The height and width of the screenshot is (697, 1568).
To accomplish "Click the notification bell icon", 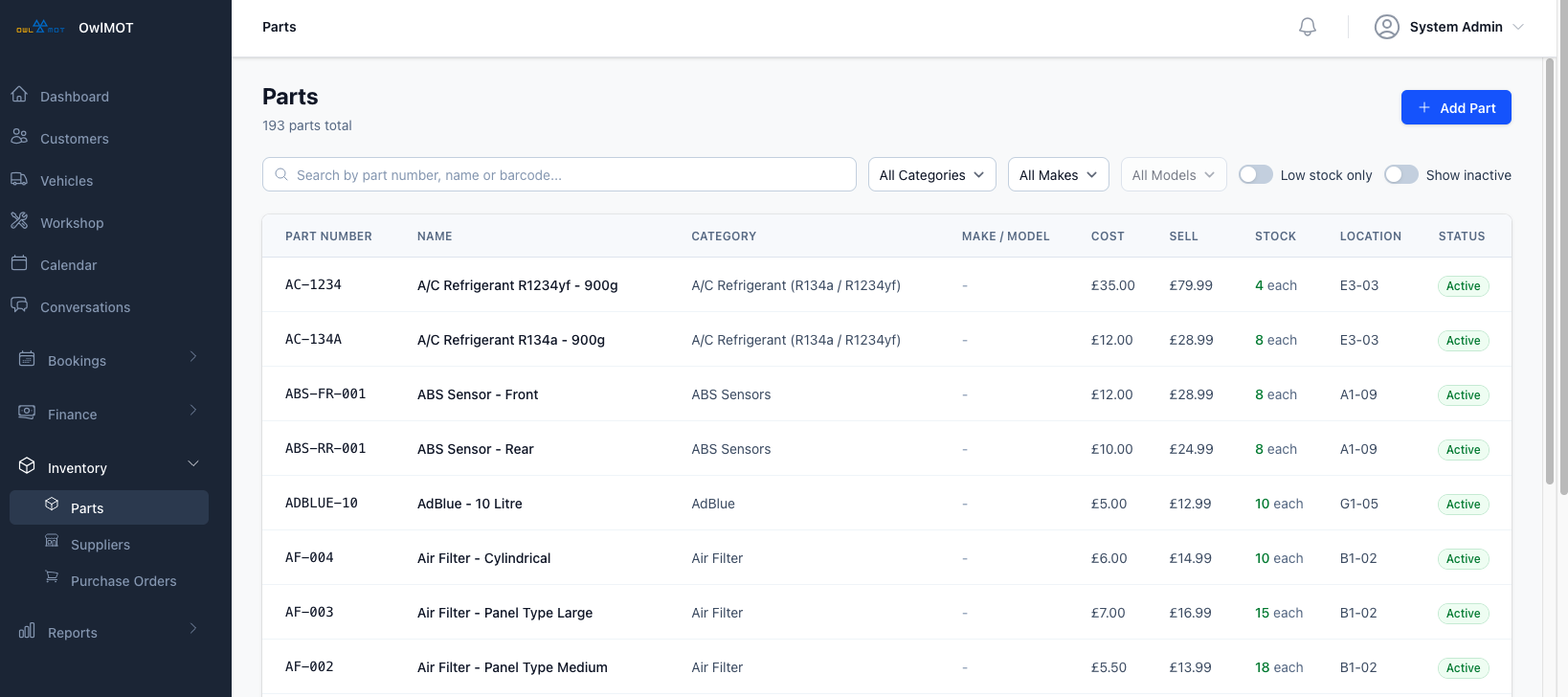I will (x=1307, y=27).
